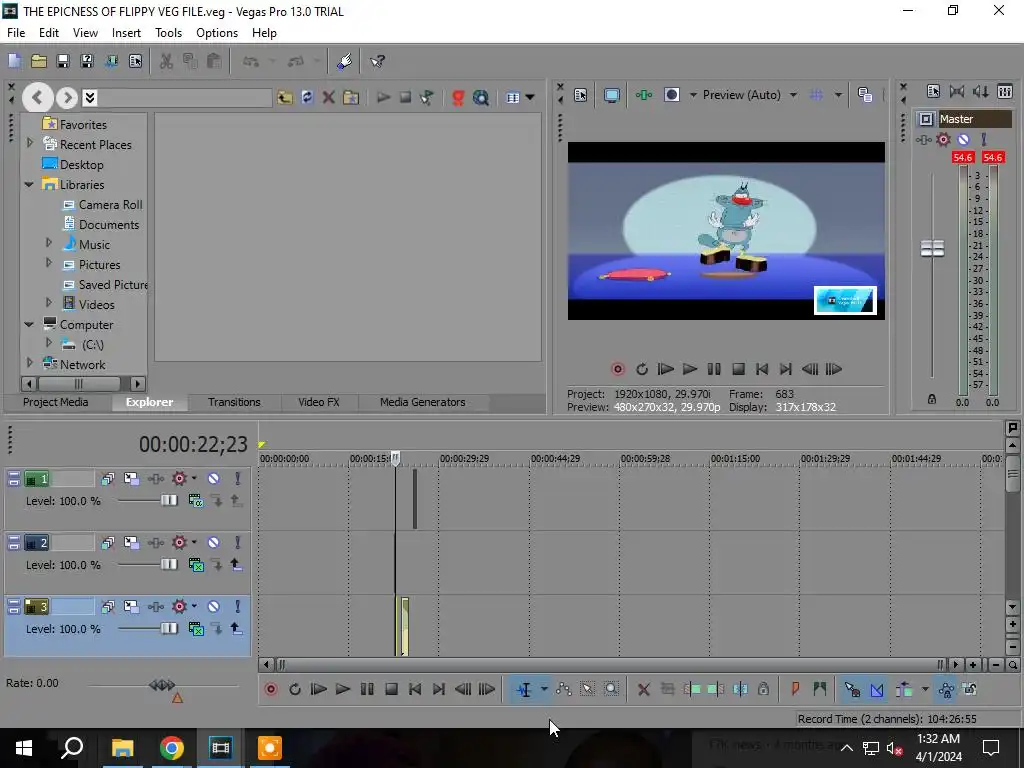Open the edit tool selector dropdown arrow

click(544, 689)
